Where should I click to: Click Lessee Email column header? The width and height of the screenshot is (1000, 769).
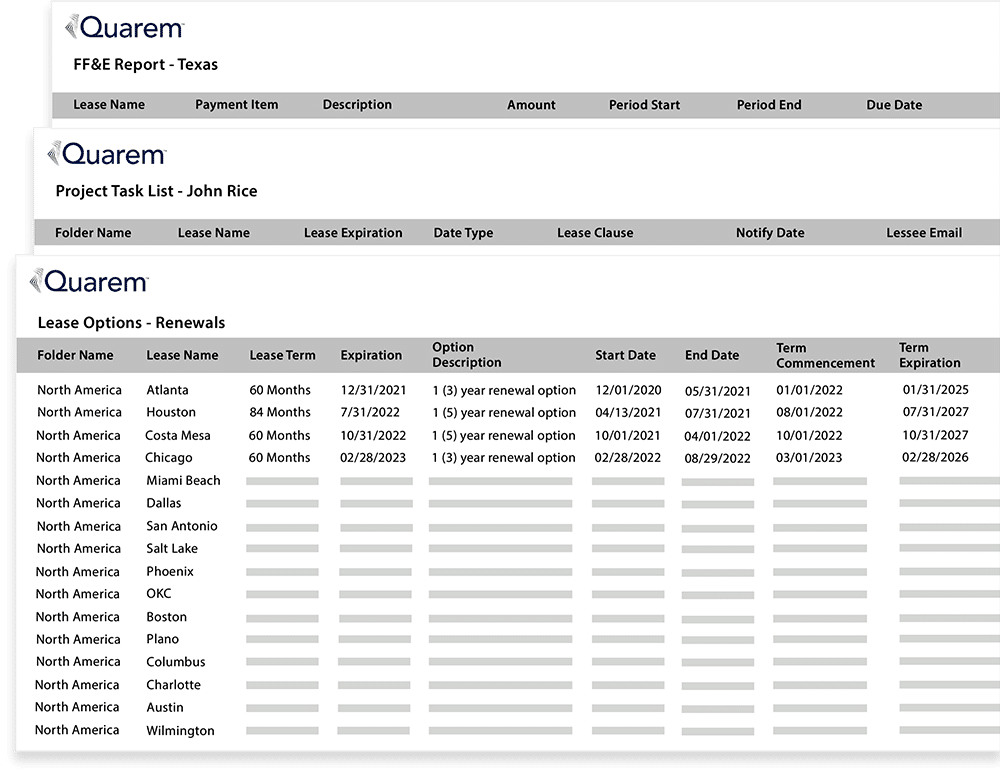point(924,233)
